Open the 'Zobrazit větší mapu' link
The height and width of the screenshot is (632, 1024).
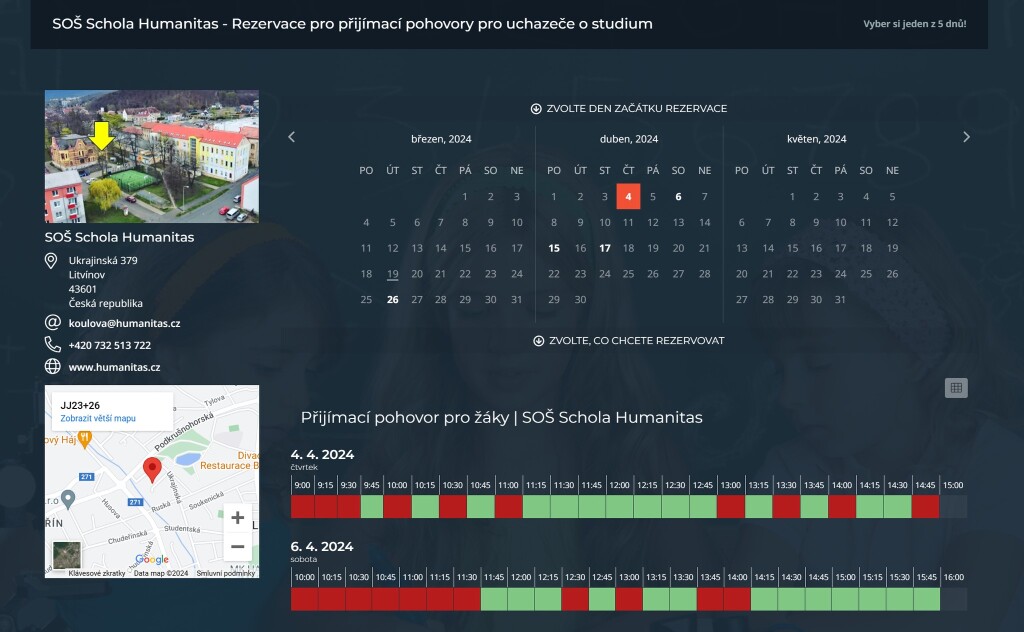pos(98,419)
